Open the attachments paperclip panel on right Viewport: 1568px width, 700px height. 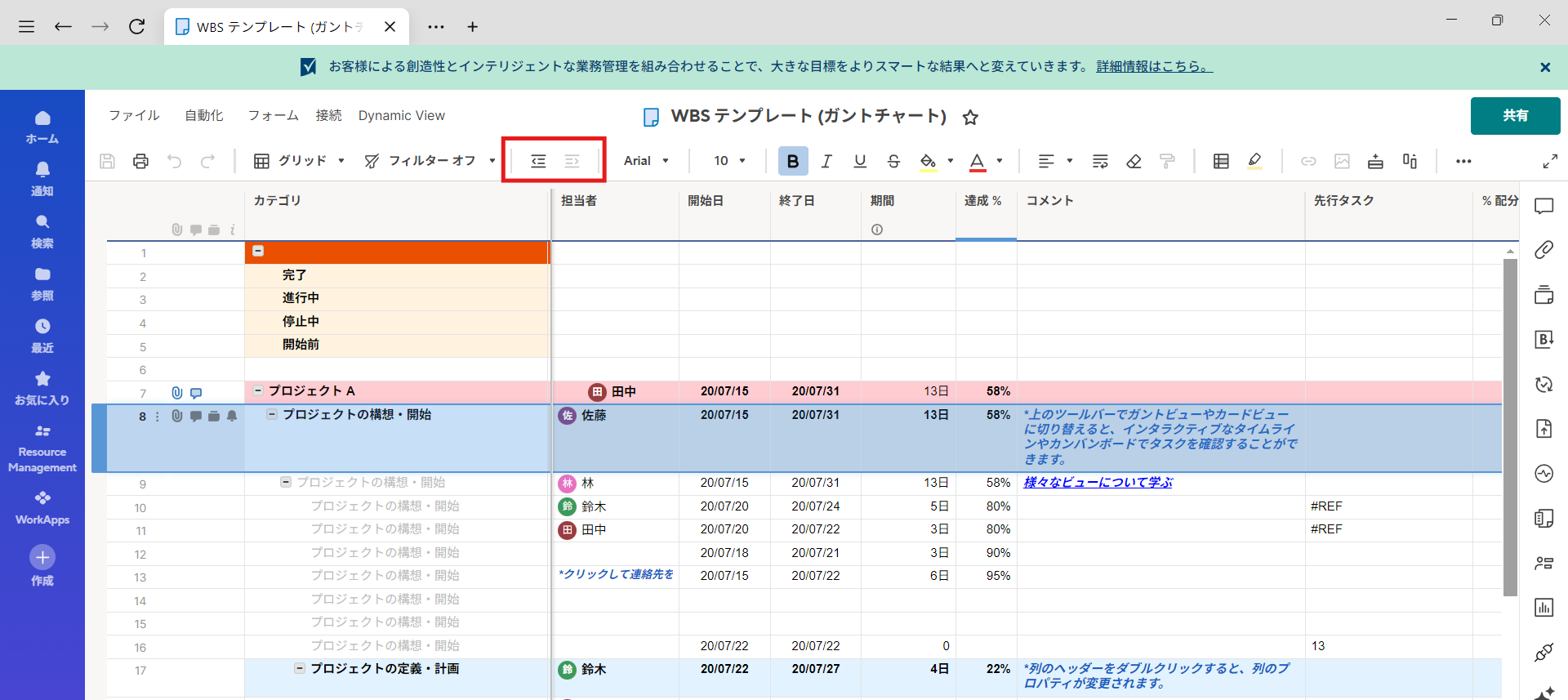tap(1543, 250)
